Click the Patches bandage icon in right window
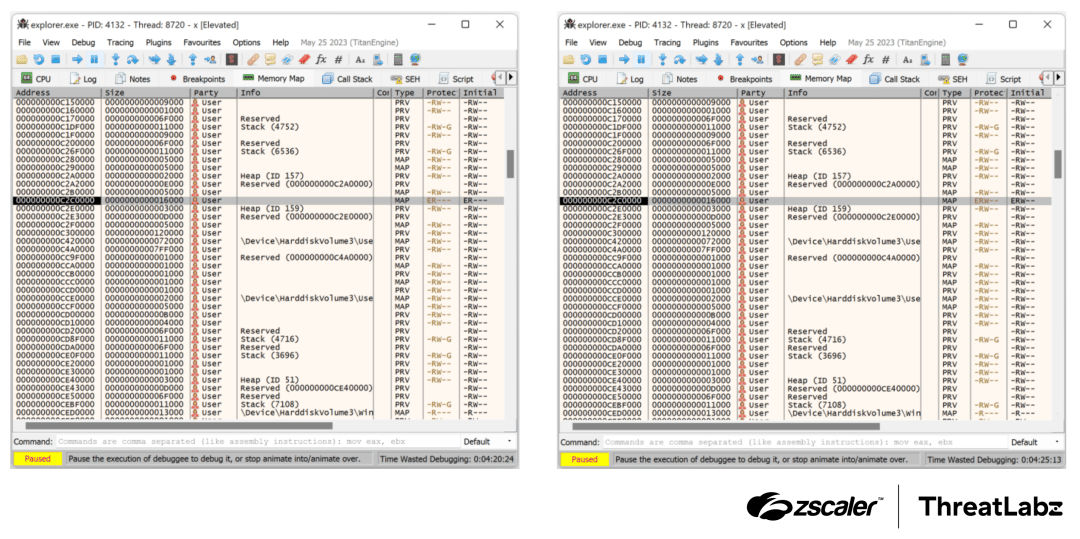This screenshot has height=539, width=1080. pyautogui.click(x=801, y=60)
